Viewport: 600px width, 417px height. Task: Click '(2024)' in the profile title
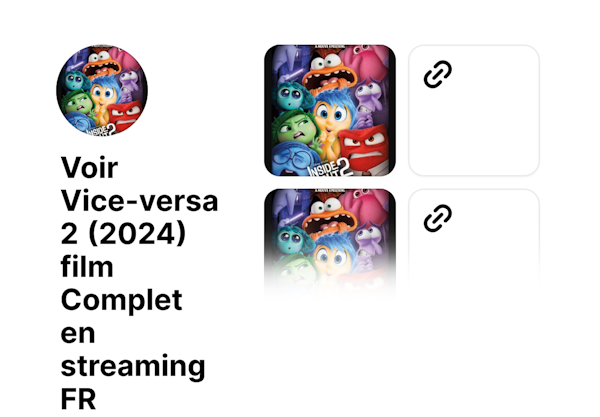(x=137, y=233)
